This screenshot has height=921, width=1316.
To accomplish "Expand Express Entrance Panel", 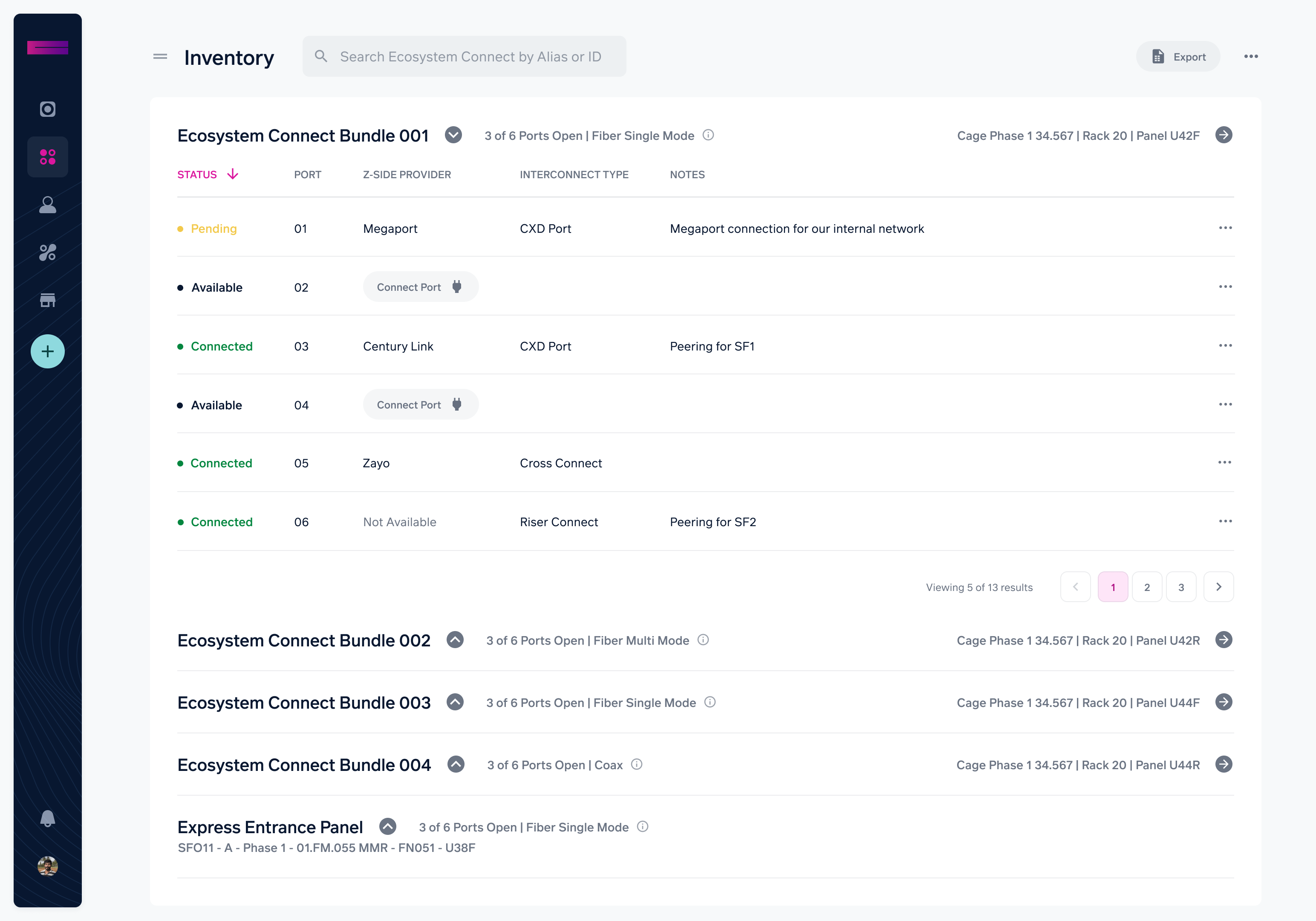I will [x=388, y=826].
